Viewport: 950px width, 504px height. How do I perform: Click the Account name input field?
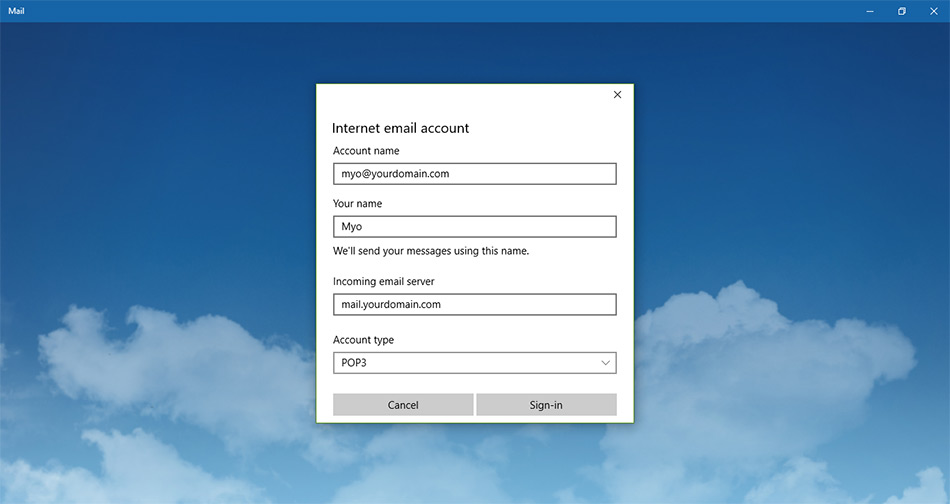pyautogui.click(x=474, y=174)
